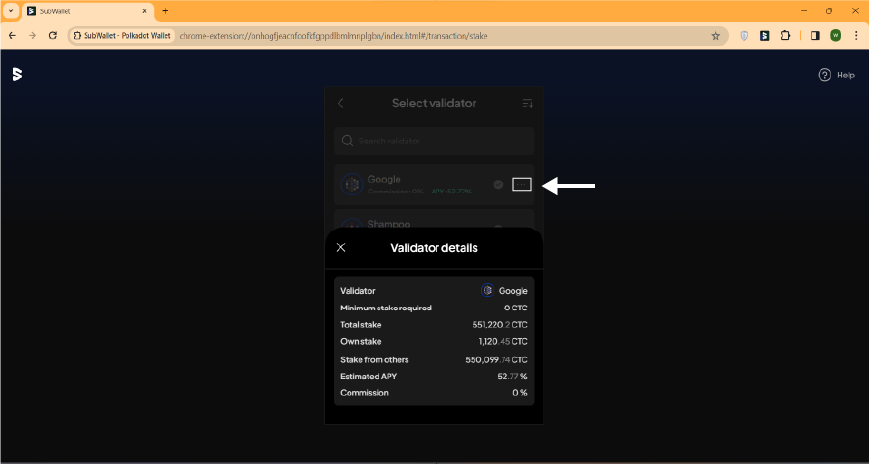Click the Estimated APY 52.77 % value
Viewport: 869px width, 464px height.
(x=512, y=376)
